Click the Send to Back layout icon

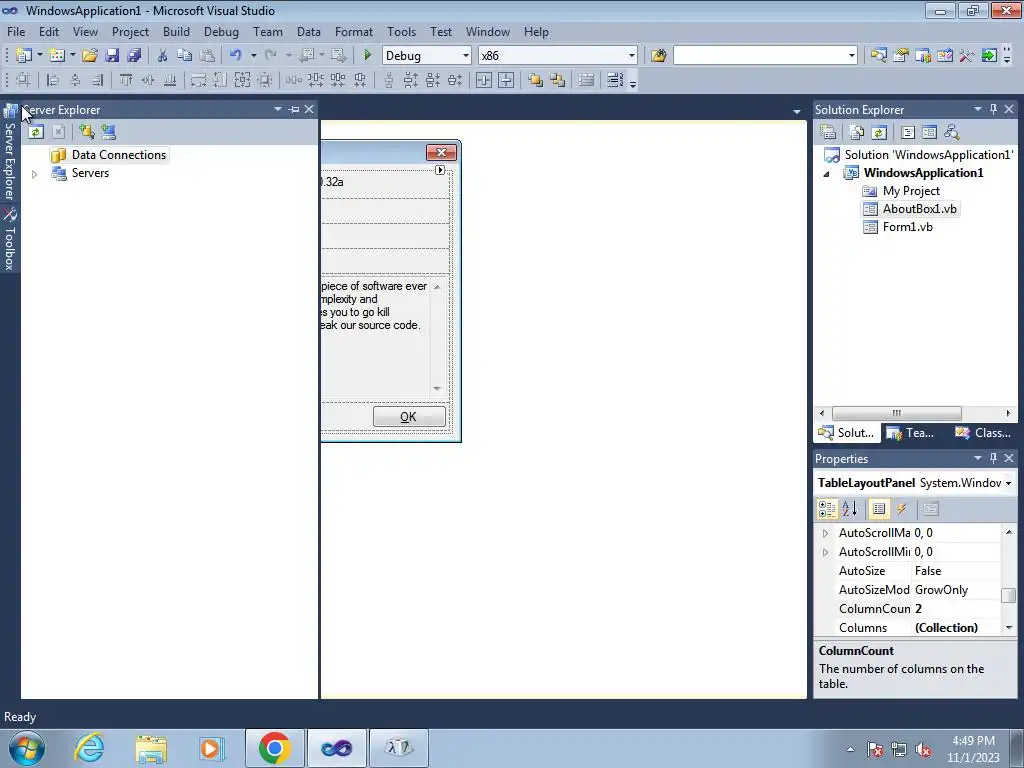(558, 80)
